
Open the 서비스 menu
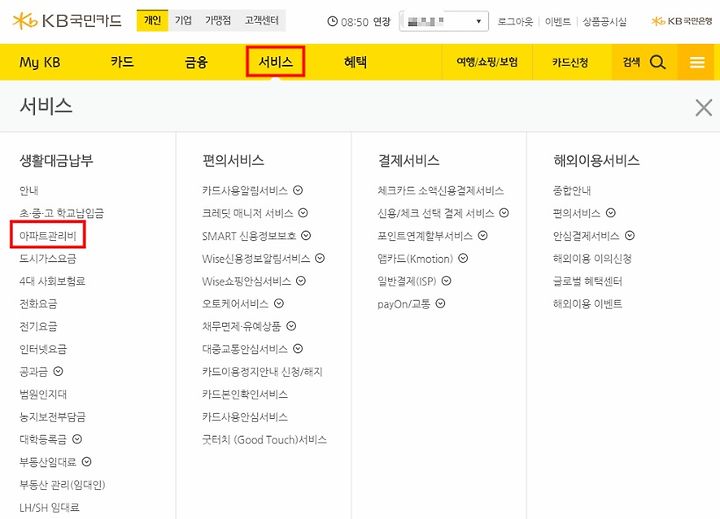point(276,62)
